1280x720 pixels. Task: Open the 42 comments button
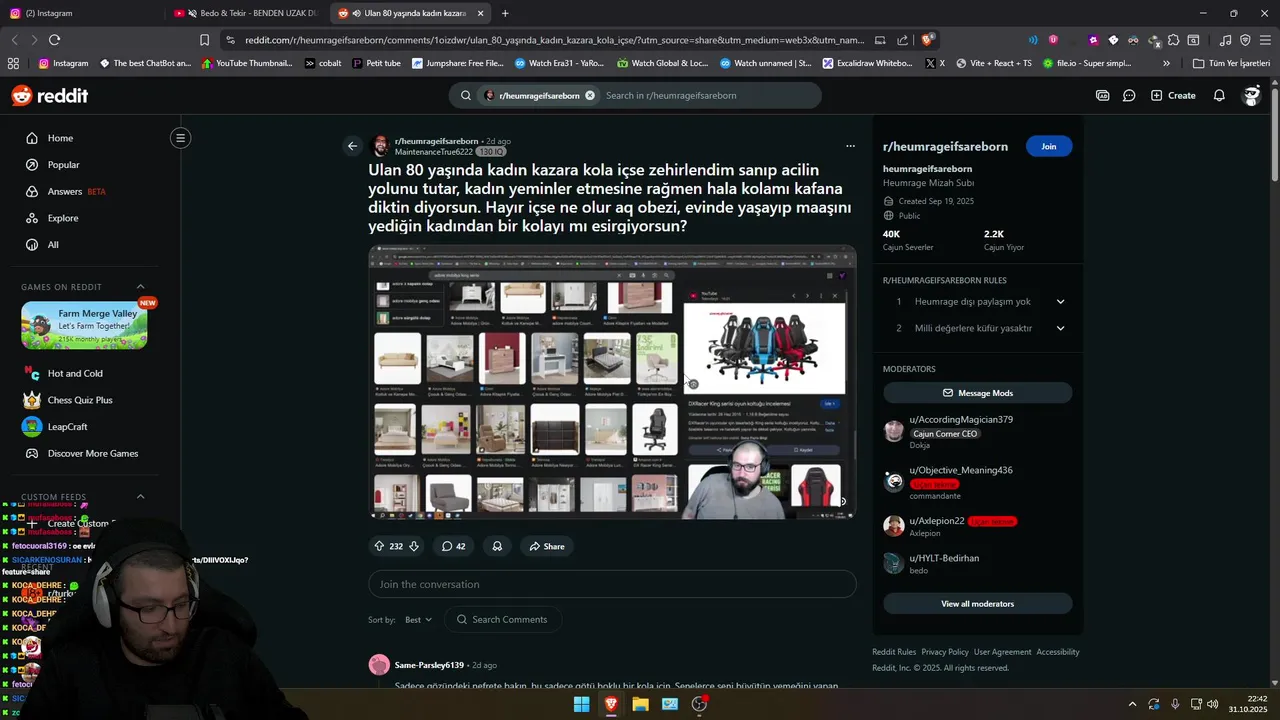[x=454, y=546]
